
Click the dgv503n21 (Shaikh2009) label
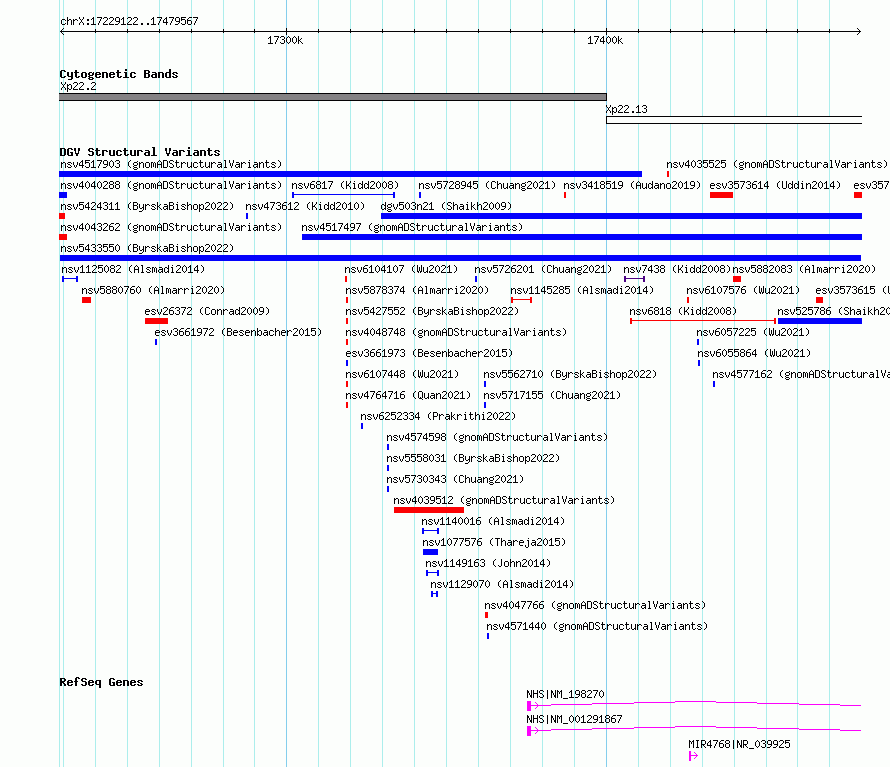[446, 207]
